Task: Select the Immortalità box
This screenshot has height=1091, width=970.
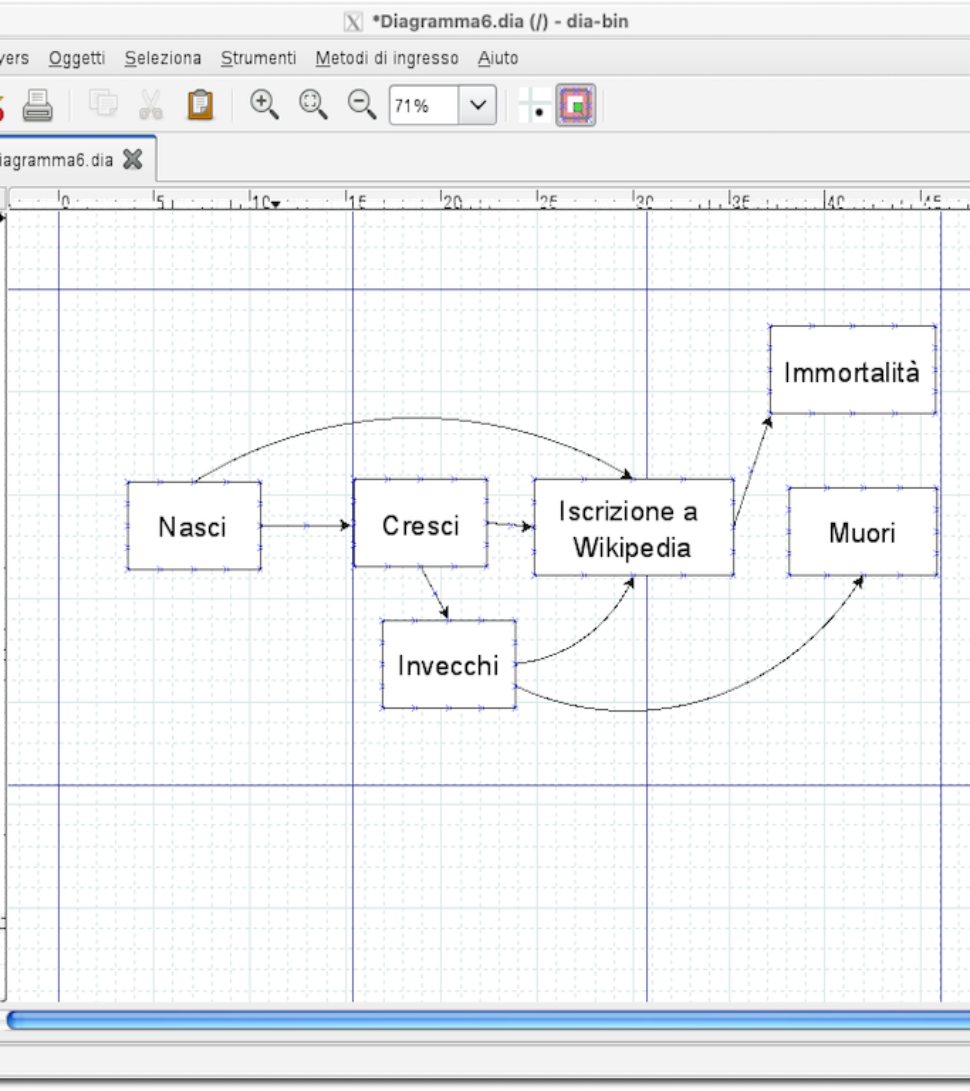Action: [x=852, y=369]
